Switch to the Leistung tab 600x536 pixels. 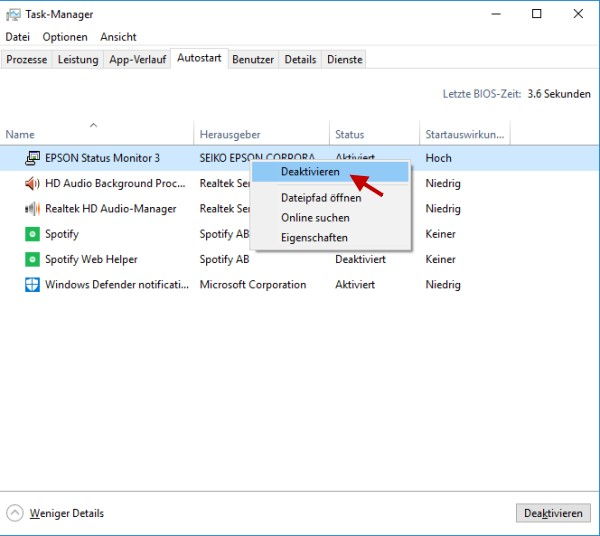pos(78,60)
